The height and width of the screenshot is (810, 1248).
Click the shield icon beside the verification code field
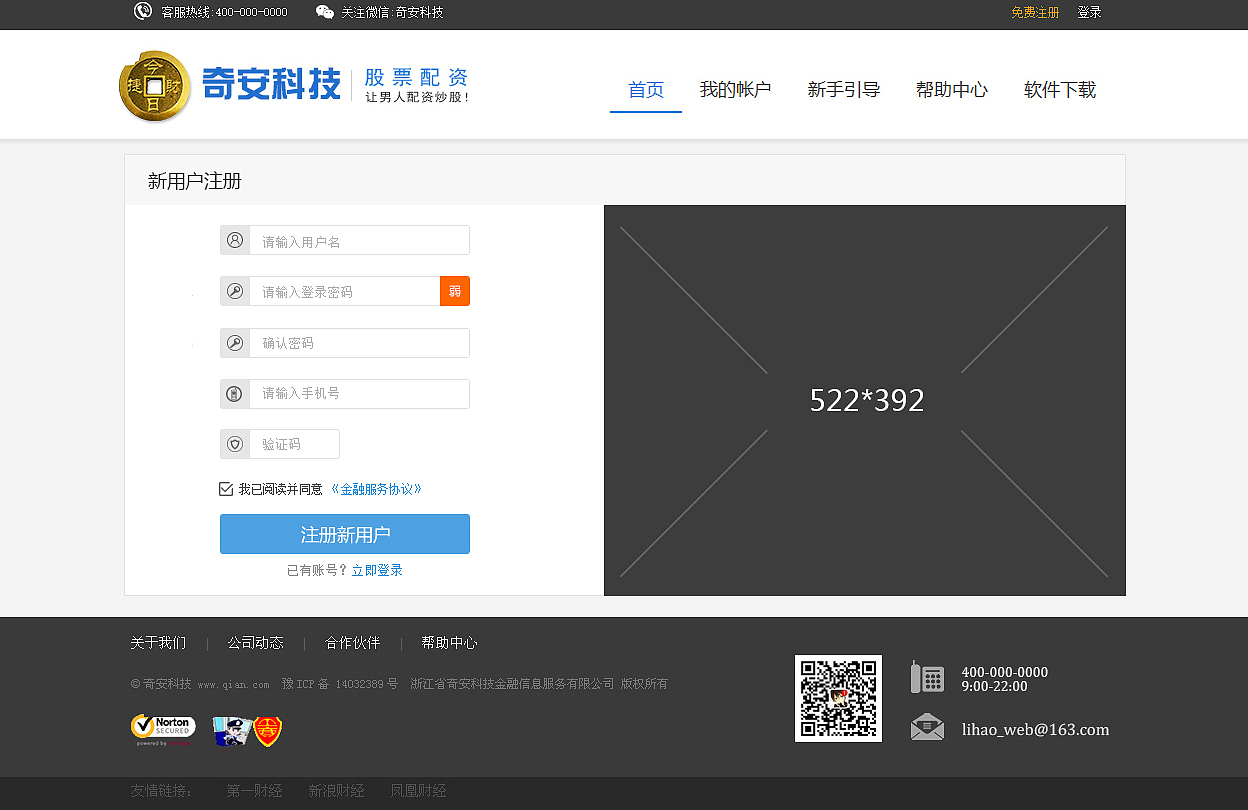235,444
